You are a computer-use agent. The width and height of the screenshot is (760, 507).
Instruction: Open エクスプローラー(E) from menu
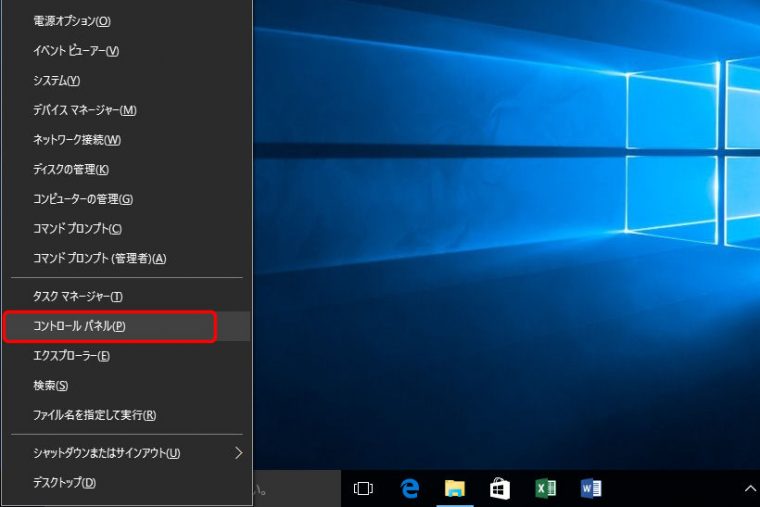(127, 356)
